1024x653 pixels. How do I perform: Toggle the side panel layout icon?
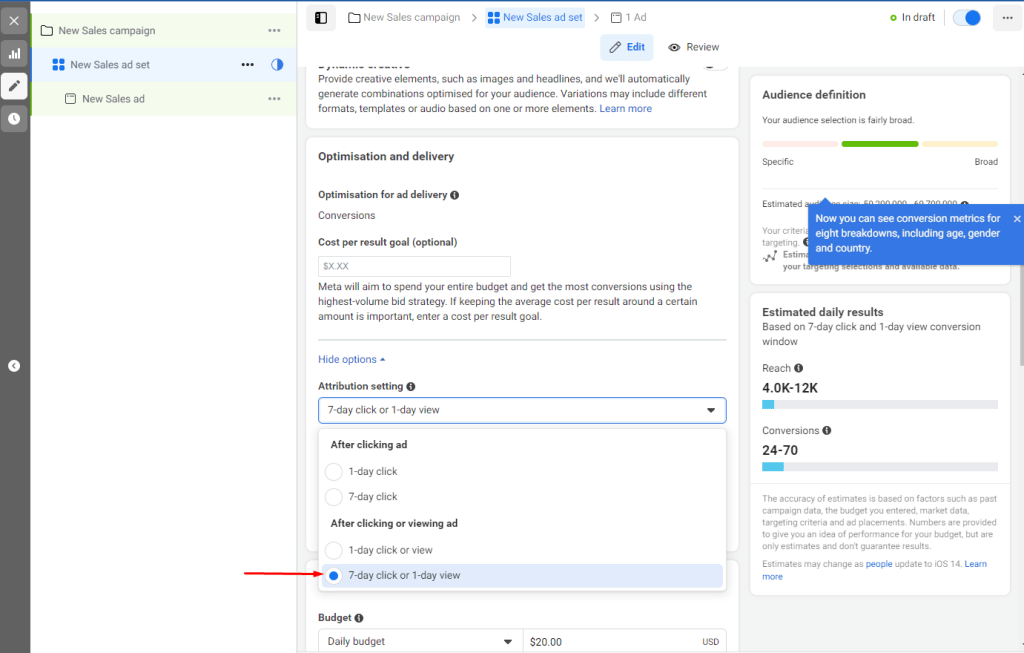[x=321, y=18]
